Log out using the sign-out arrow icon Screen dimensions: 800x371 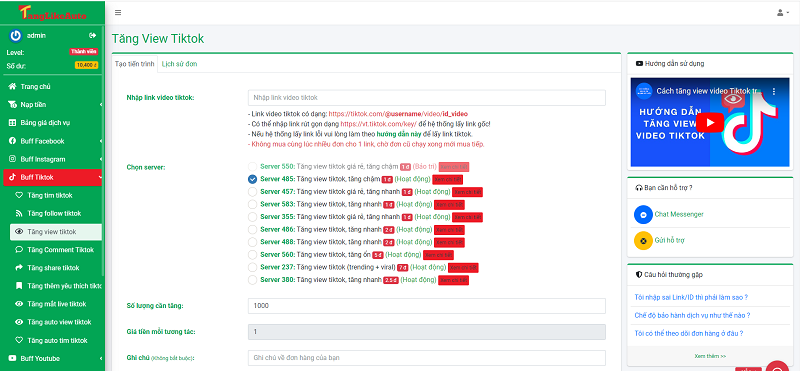tap(92, 35)
